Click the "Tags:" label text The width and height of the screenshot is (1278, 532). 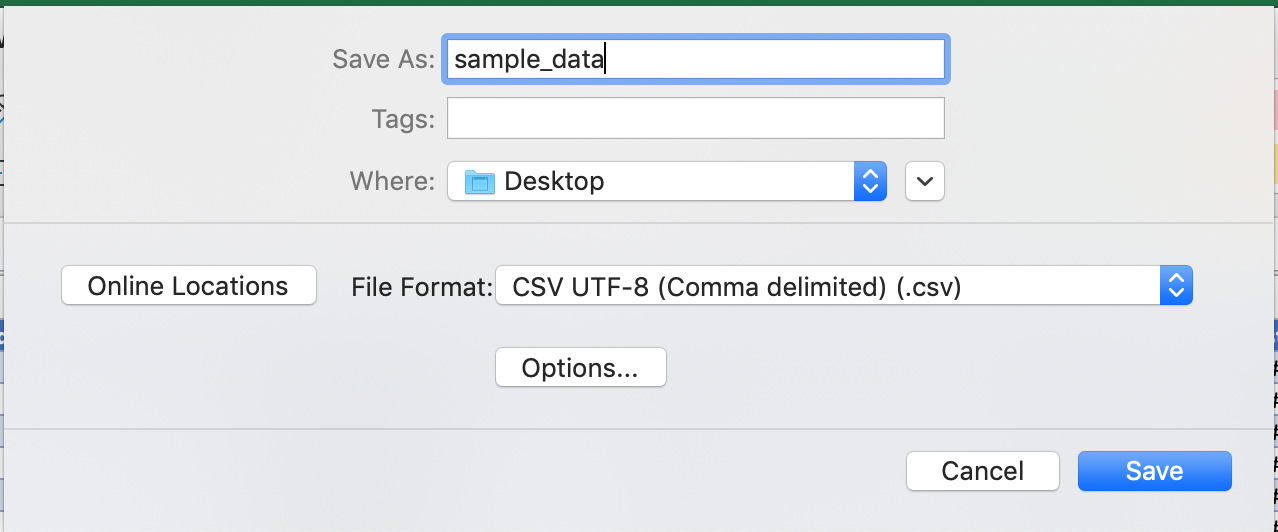pos(403,120)
